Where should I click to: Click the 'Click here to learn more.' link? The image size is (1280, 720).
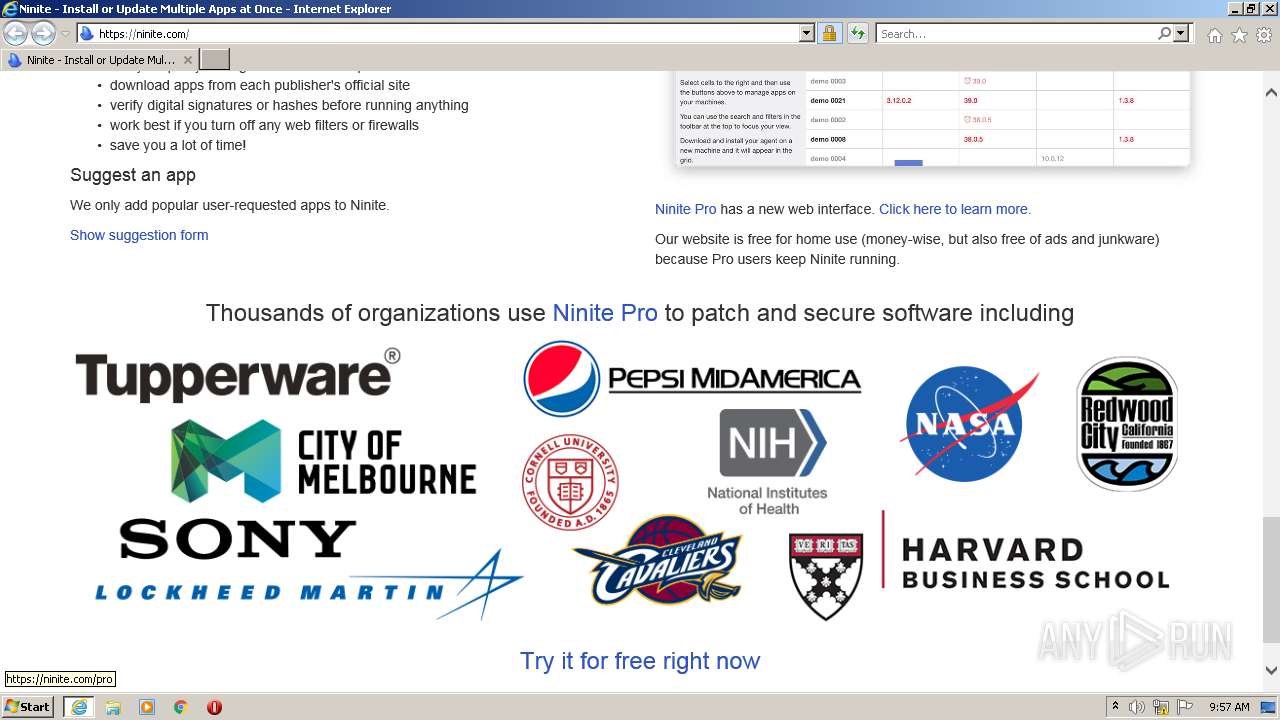(955, 209)
